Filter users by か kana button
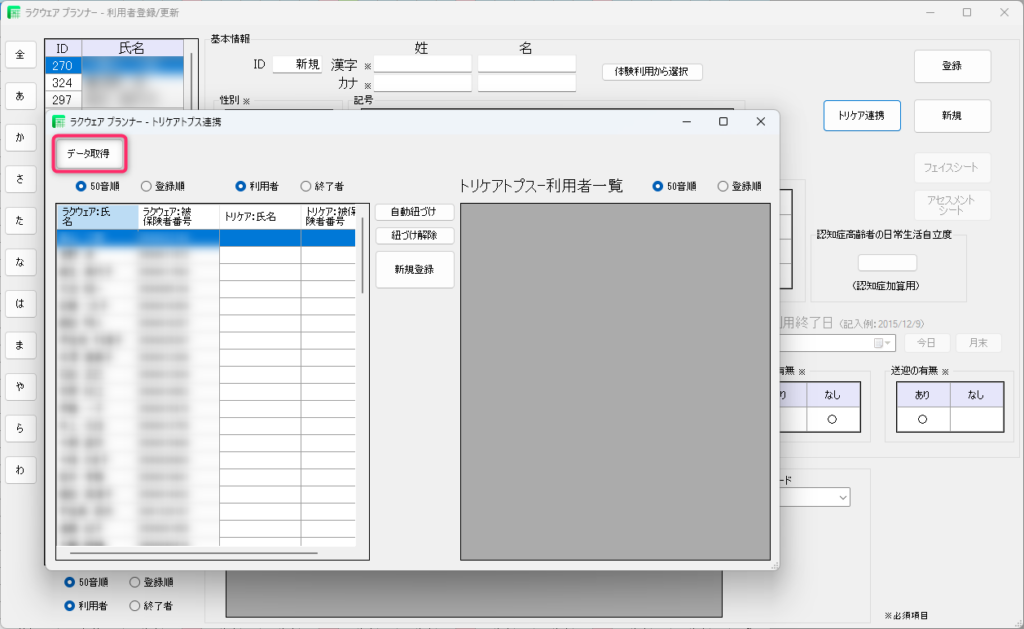 tap(20, 137)
